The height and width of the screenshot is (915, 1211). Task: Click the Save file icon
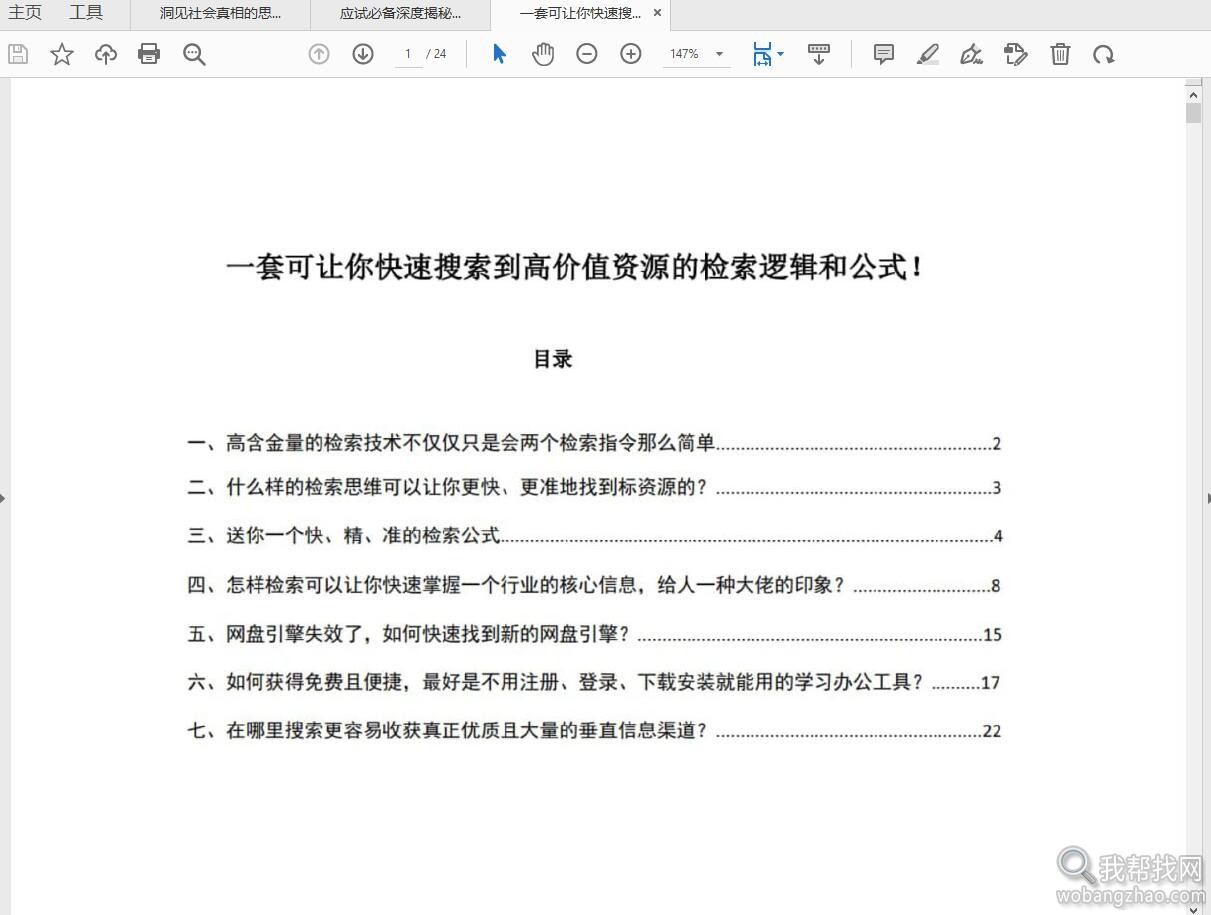(18, 54)
